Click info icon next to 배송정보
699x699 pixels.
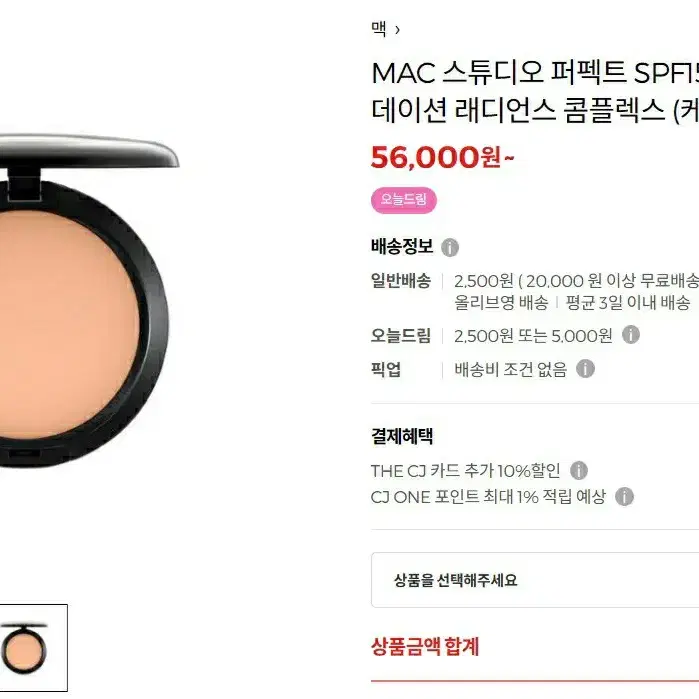click(x=449, y=247)
